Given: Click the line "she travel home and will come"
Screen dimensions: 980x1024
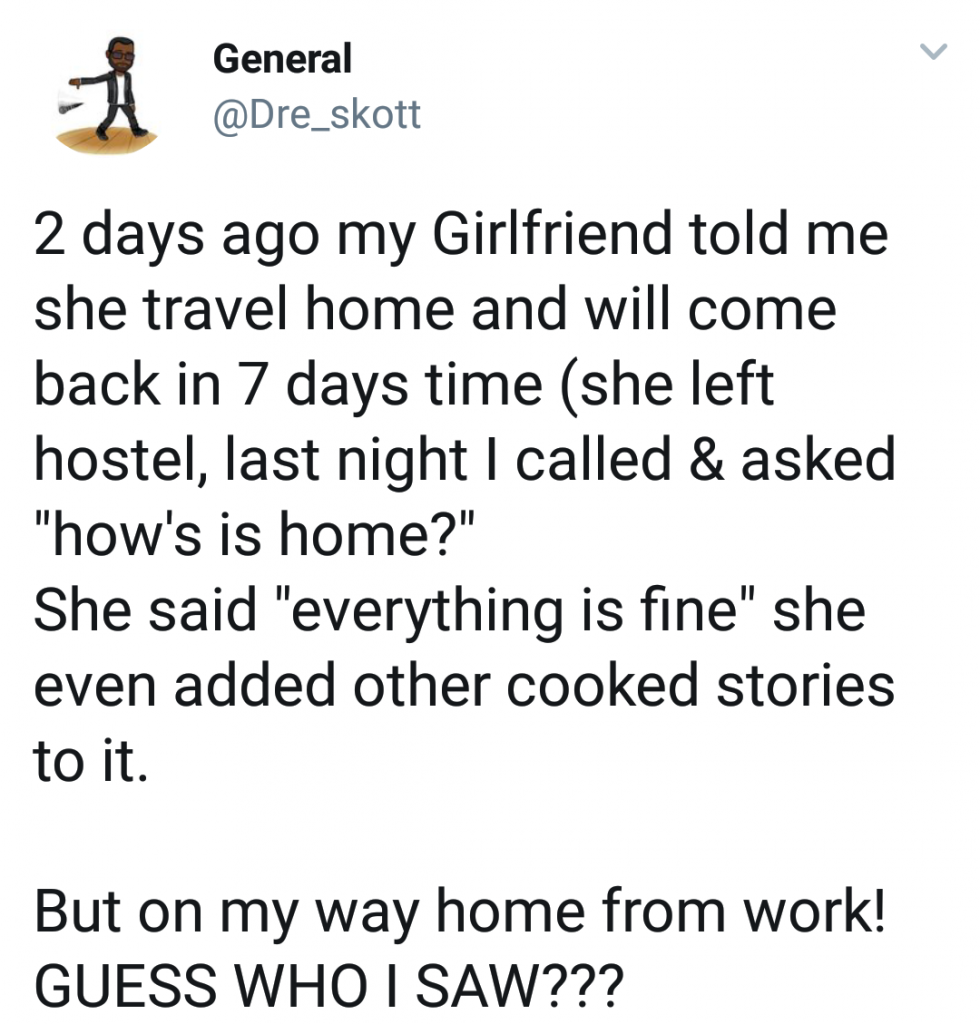Looking at the screenshot, I should click(435, 312).
